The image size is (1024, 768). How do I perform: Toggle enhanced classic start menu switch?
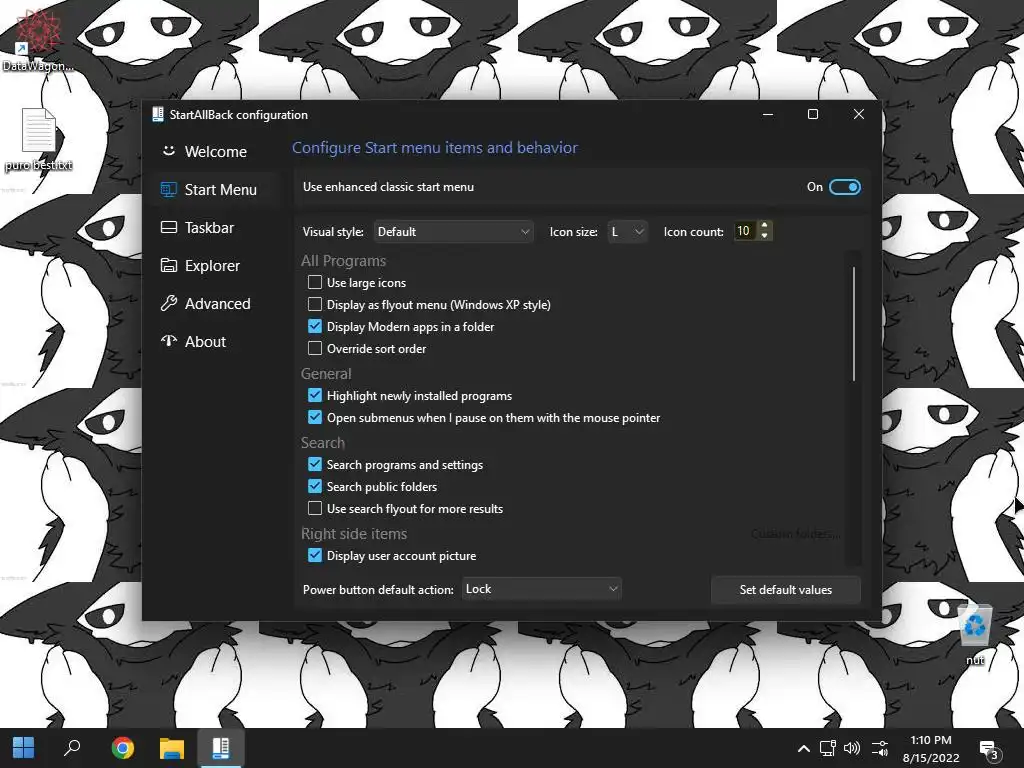pos(844,187)
